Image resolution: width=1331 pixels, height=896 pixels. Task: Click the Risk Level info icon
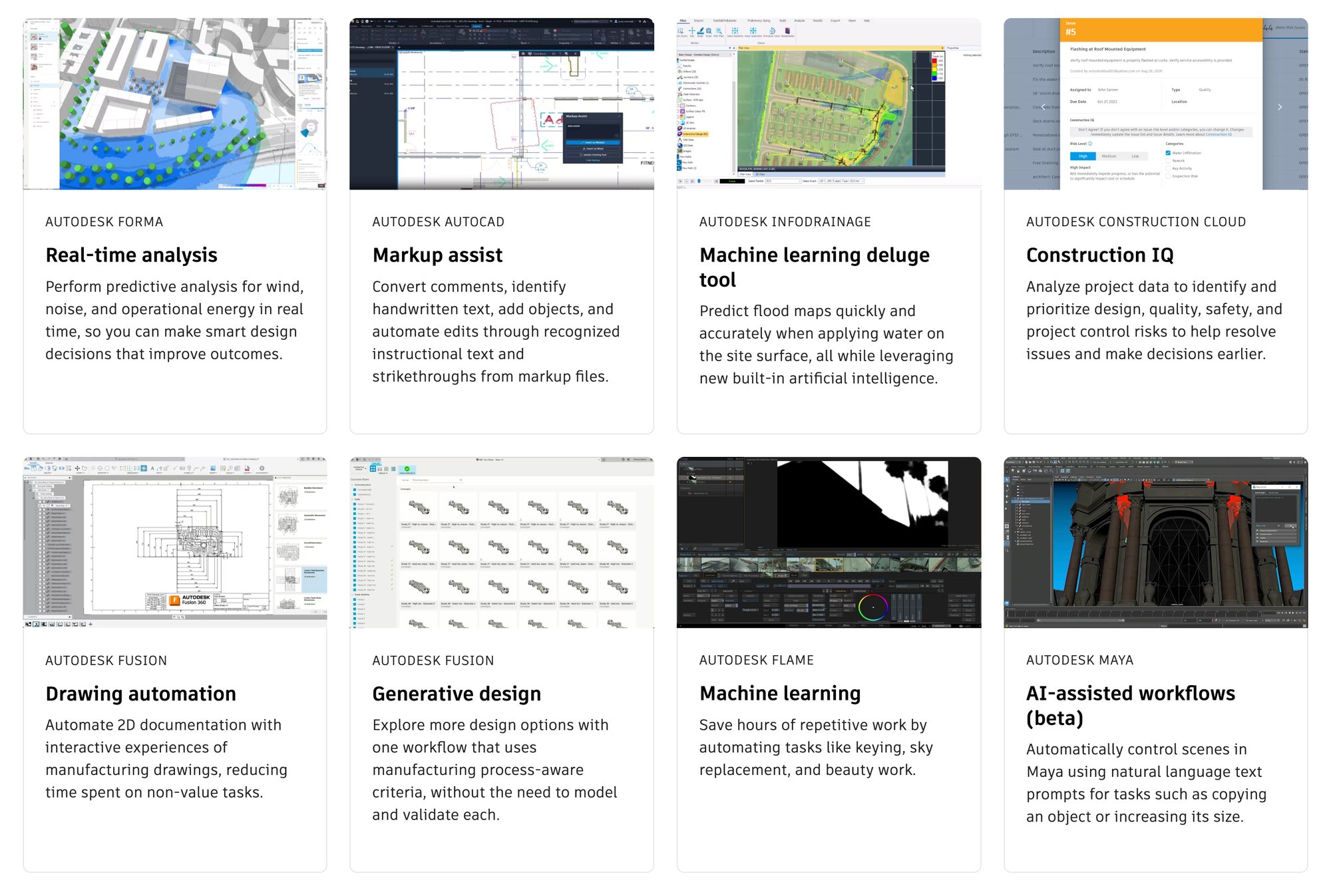1090,144
